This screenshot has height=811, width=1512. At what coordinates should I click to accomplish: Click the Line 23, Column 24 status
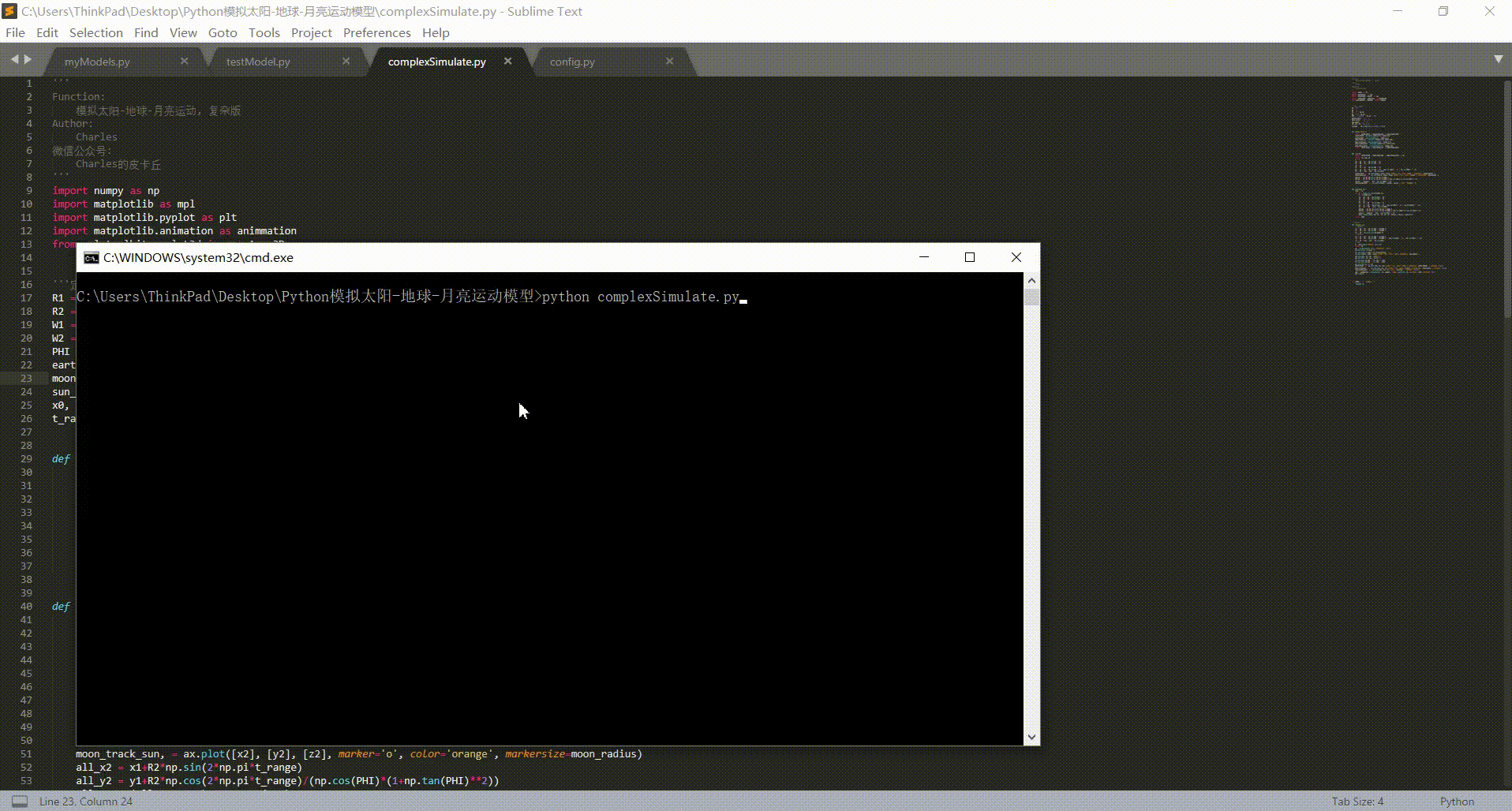pos(86,802)
